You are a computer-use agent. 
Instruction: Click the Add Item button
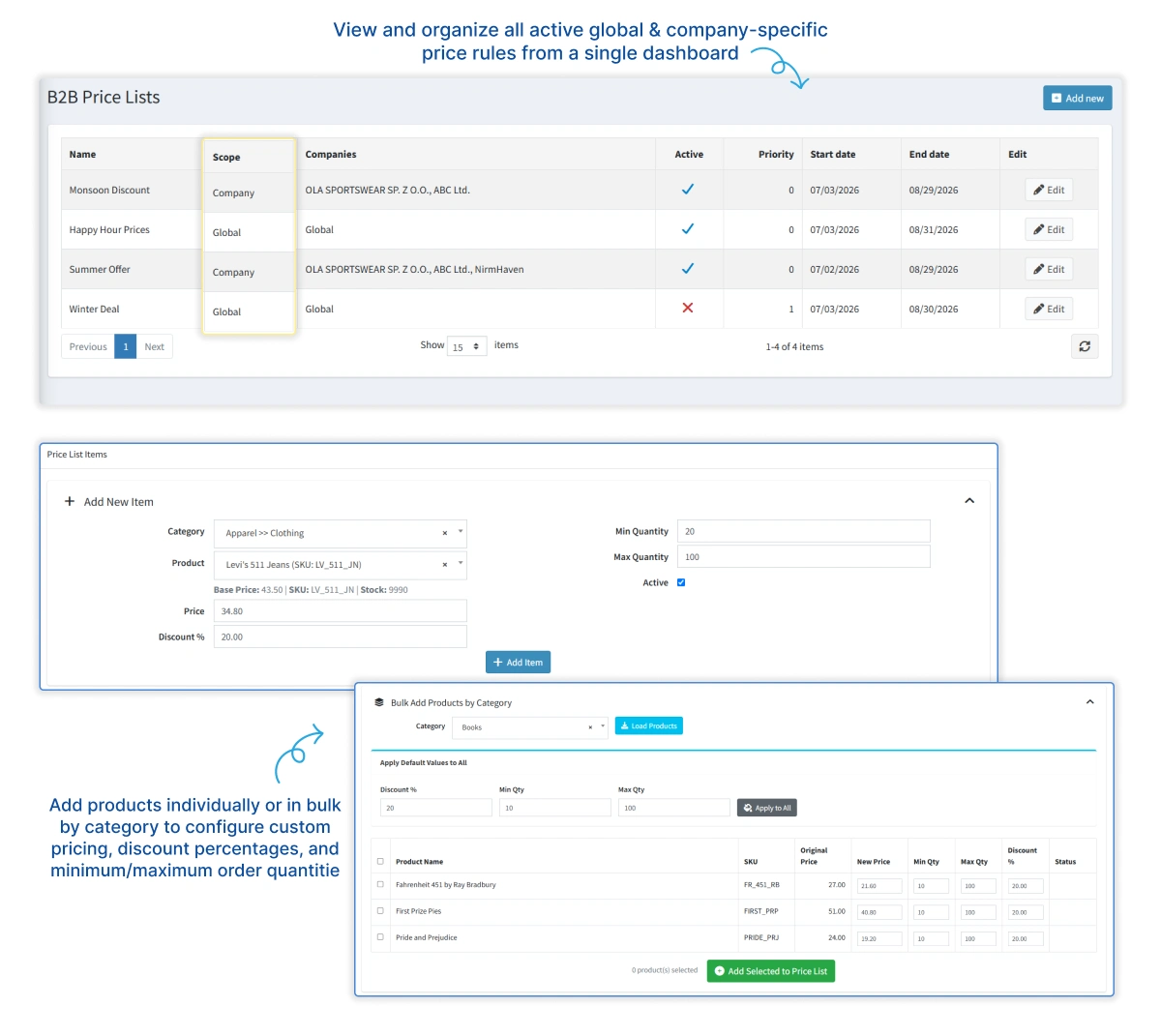[x=518, y=662]
